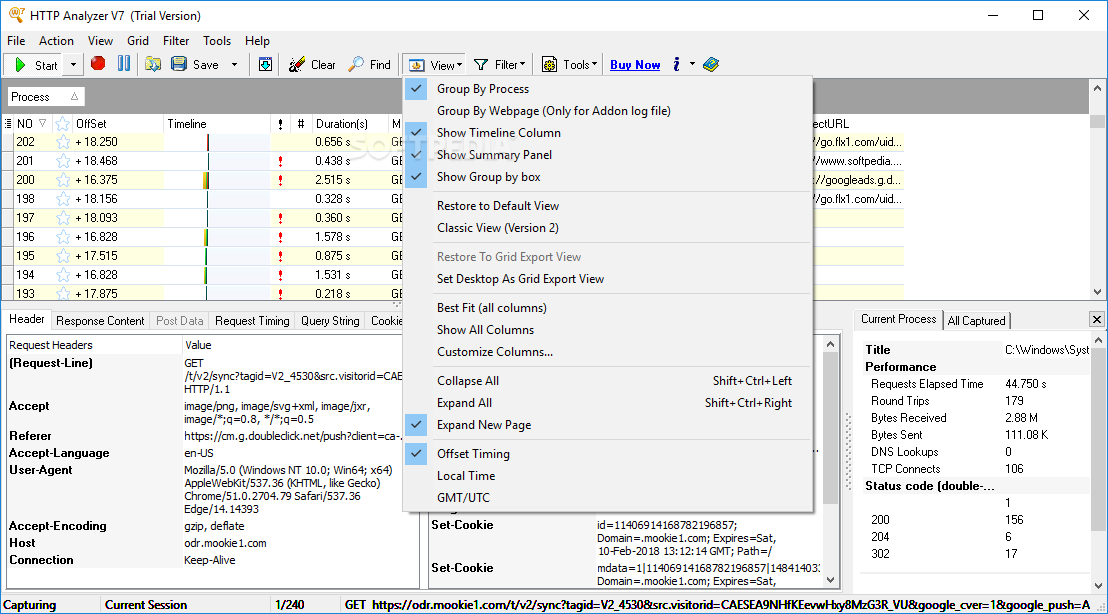Enable Group By Webpage option
Viewport: 1108px width, 614px height.
click(x=553, y=111)
